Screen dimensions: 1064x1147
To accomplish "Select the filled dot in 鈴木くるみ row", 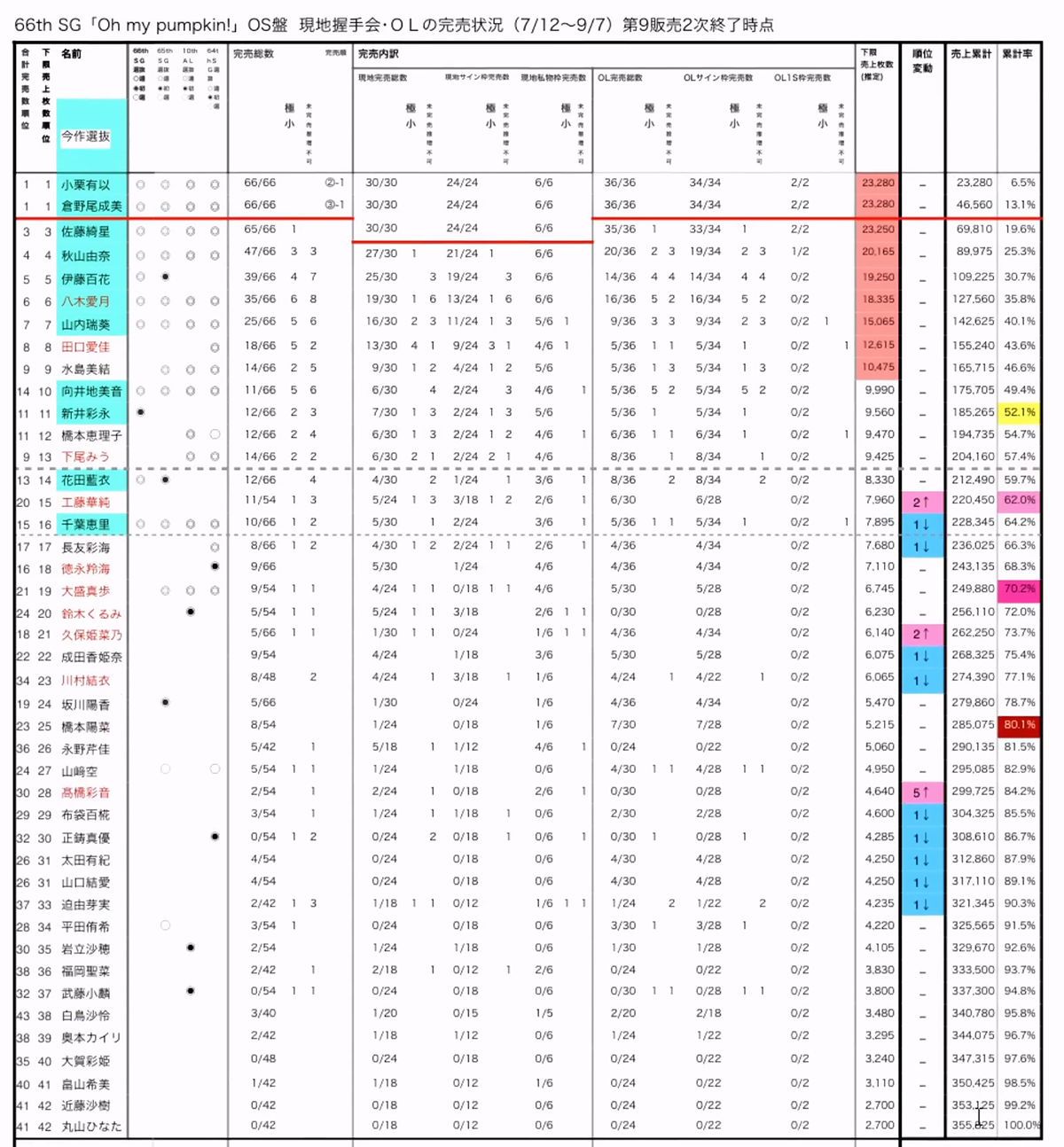I will click(190, 612).
